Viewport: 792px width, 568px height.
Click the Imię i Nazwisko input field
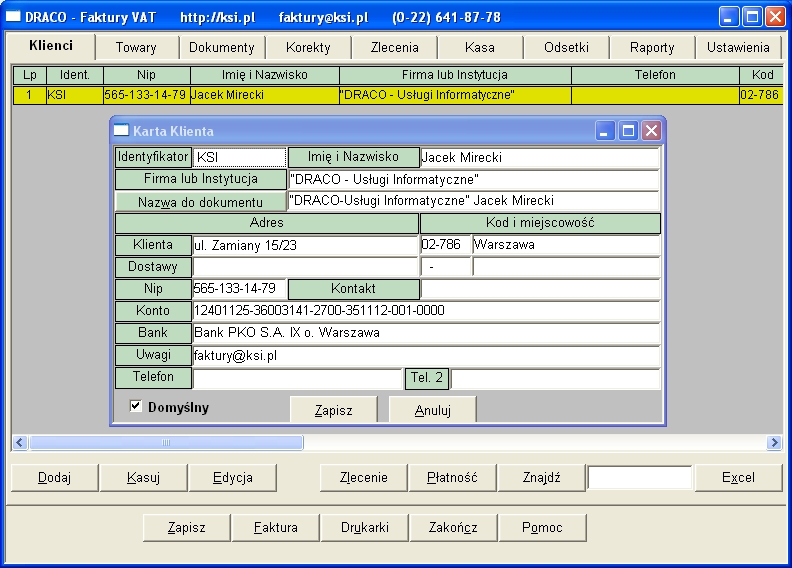[x=540, y=157]
